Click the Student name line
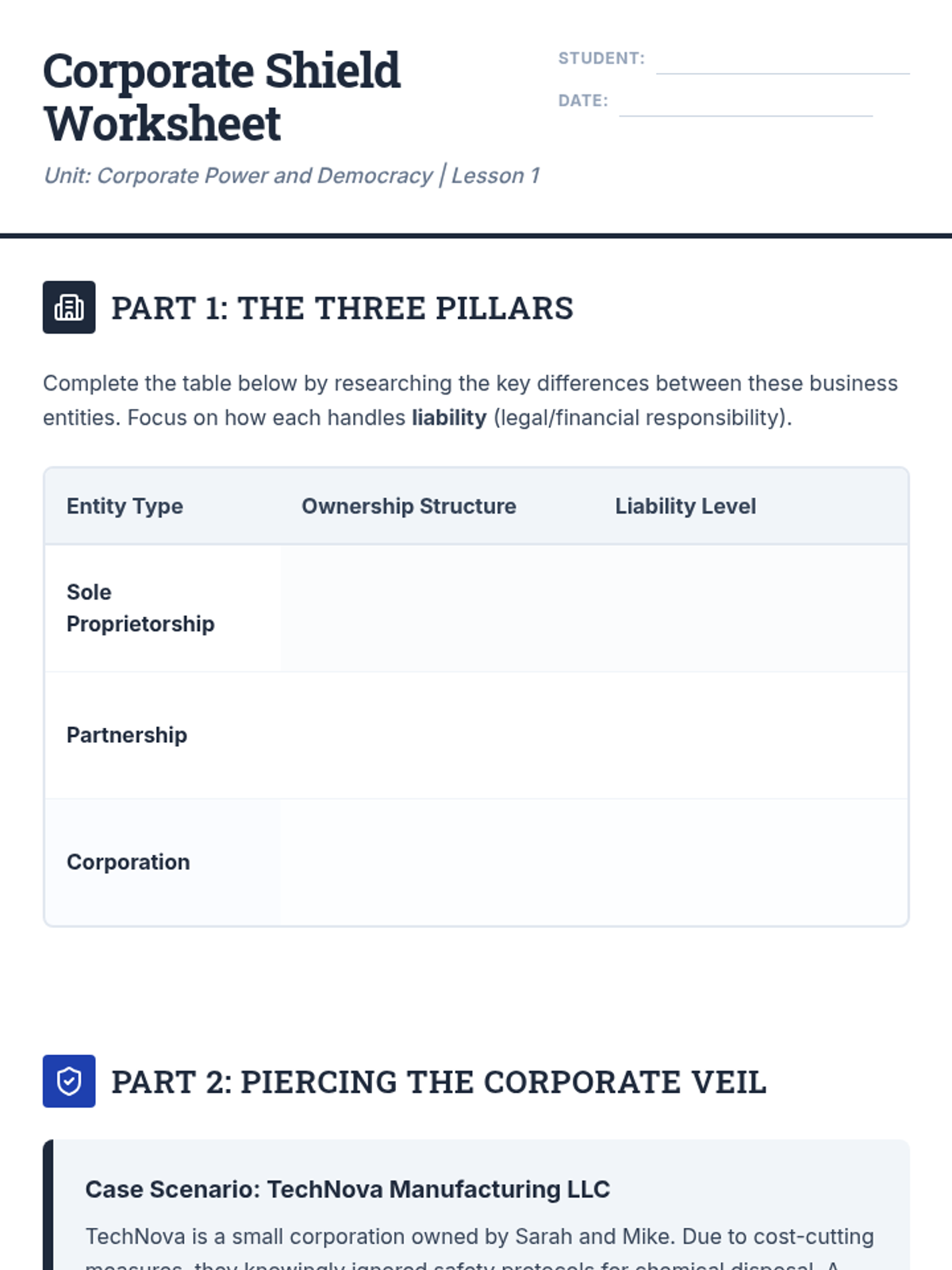This screenshot has height=1270, width=952. click(782, 60)
